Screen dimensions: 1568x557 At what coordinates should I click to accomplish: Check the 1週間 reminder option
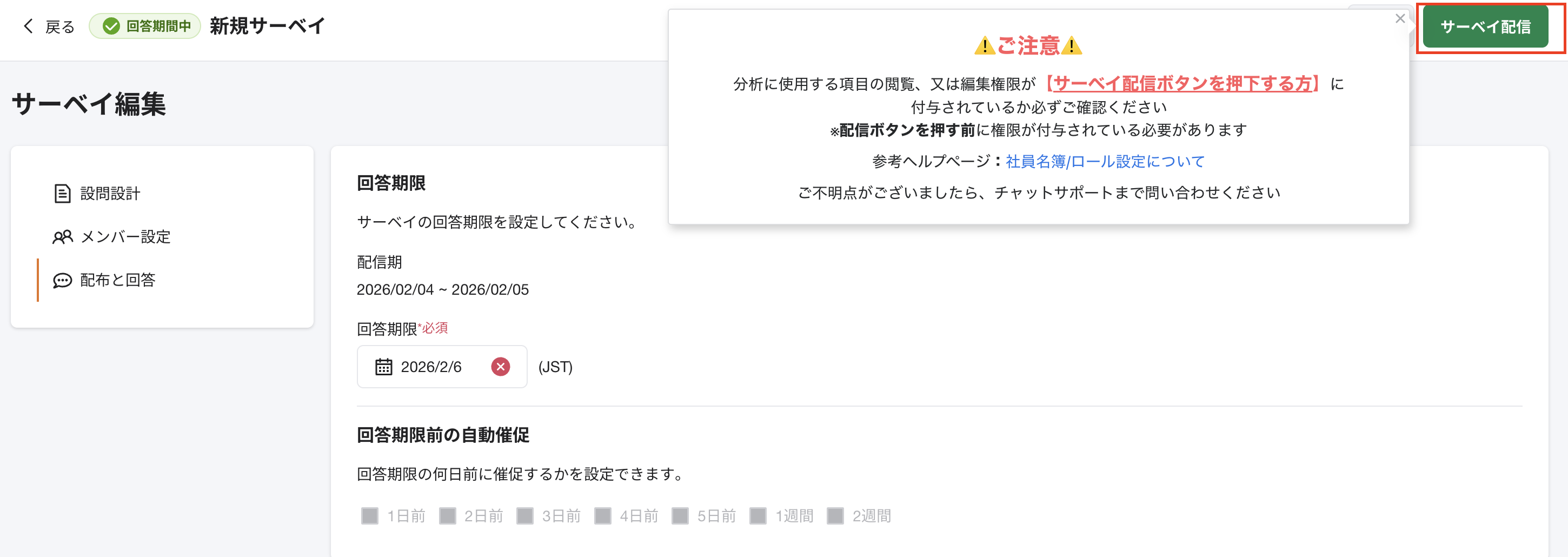pos(759,515)
